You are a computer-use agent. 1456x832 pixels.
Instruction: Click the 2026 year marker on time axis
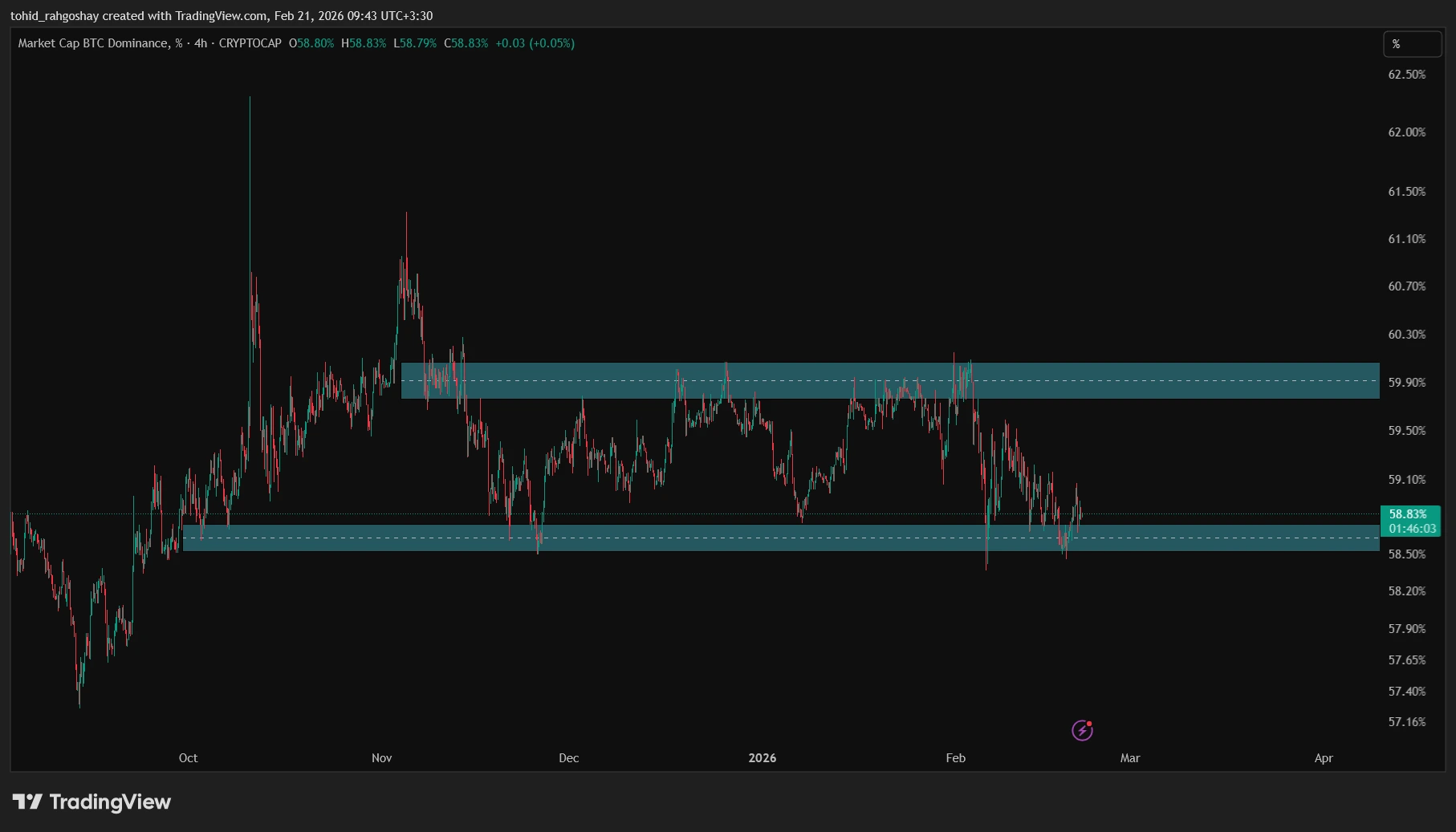(x=762, y=758)
